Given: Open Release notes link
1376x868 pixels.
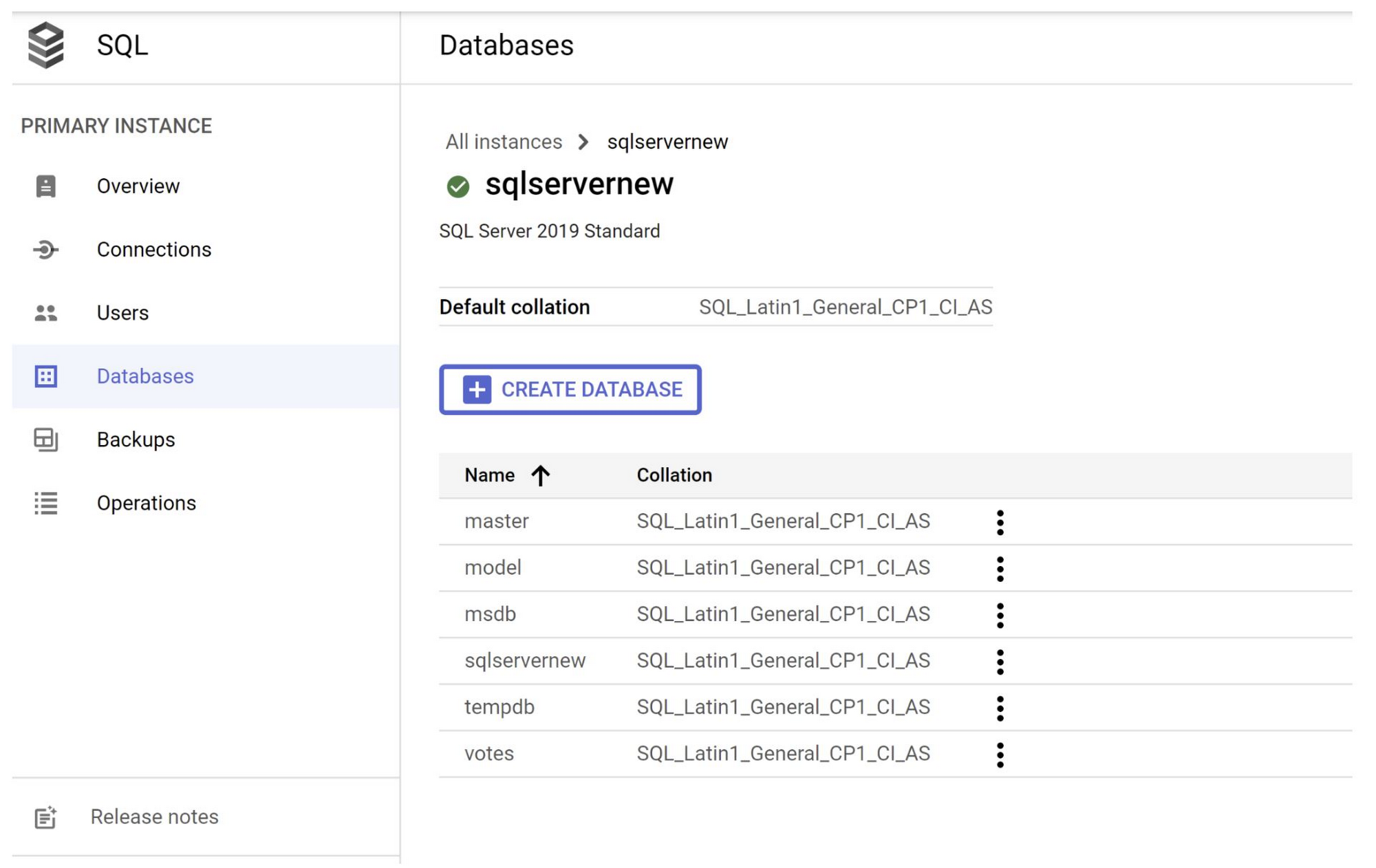Looking at the screenshot, I should [154, 816].
